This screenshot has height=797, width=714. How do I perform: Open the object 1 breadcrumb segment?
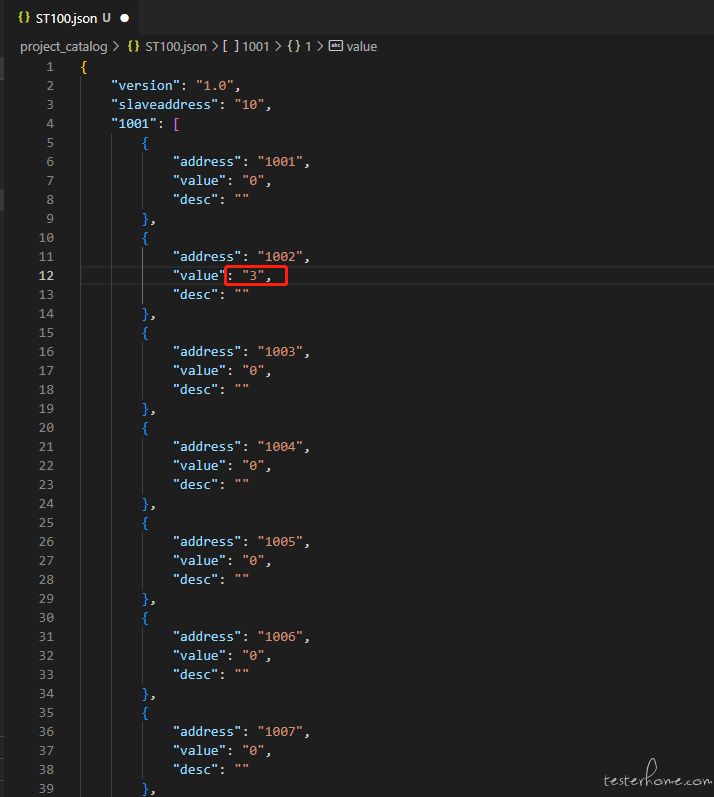(308, 47)
